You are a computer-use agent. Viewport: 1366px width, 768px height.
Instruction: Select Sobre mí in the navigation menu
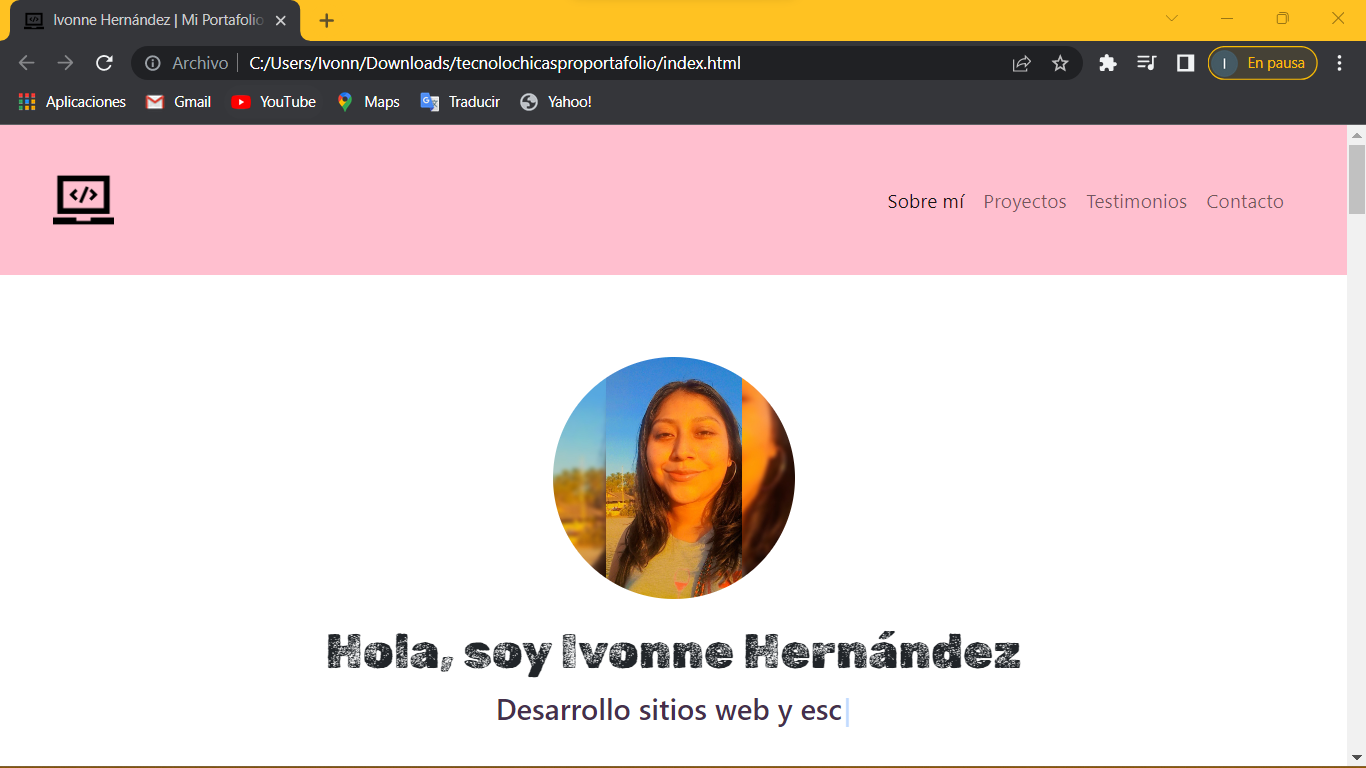pos(925,201)
